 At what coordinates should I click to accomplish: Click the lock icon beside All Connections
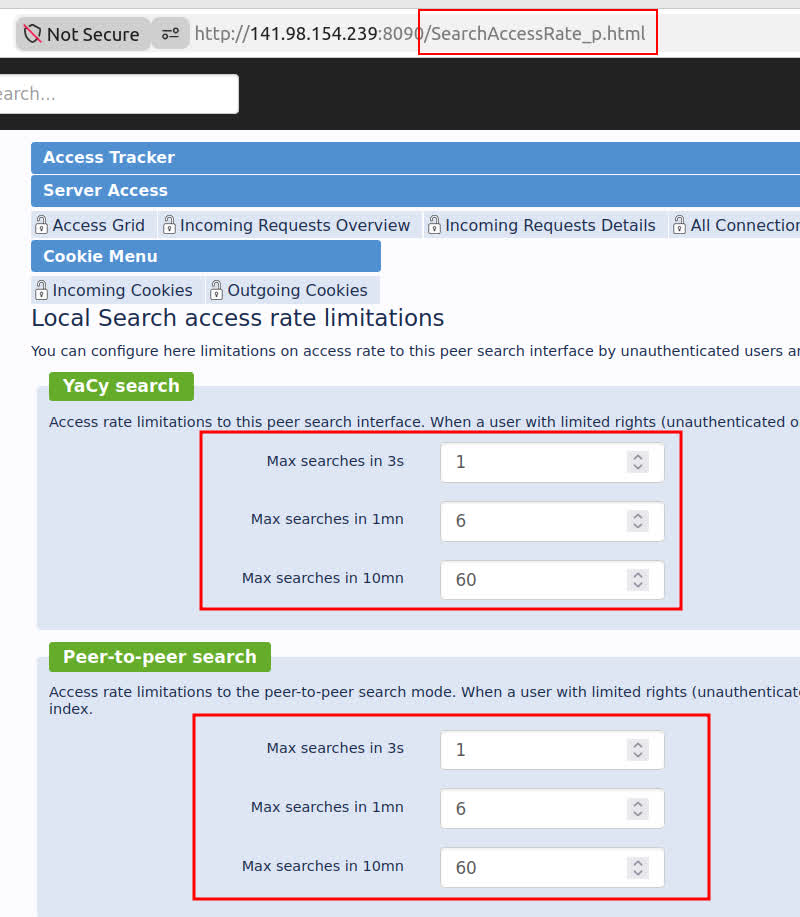click(679, 225)
